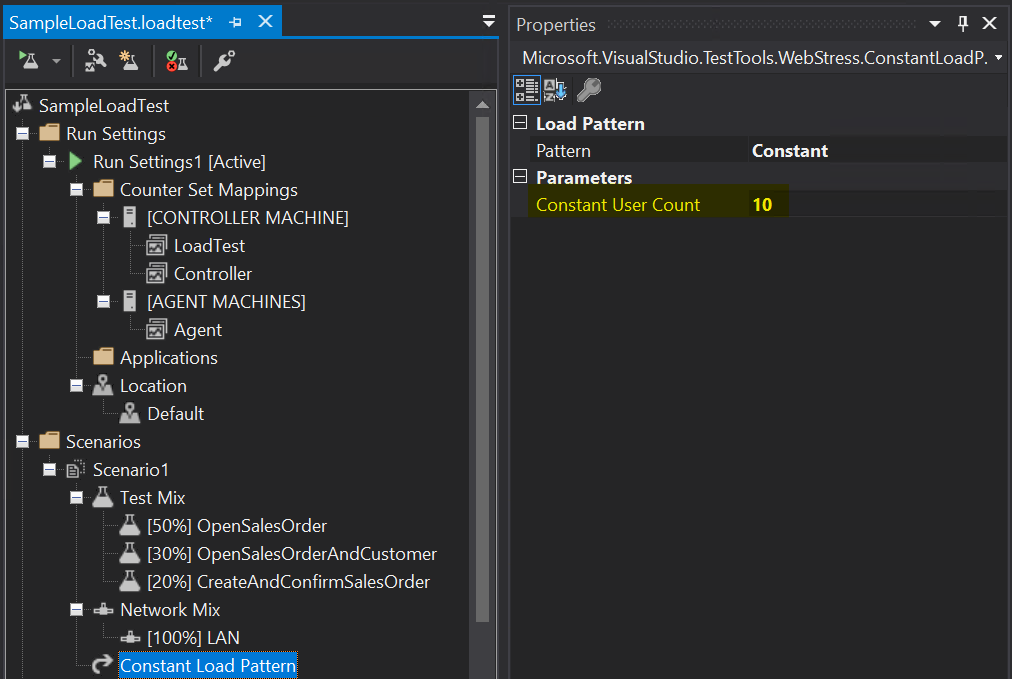Pin the SampleLoadTest.loadtest tab
Screen dimensions: 1012x679
point(236,23)
